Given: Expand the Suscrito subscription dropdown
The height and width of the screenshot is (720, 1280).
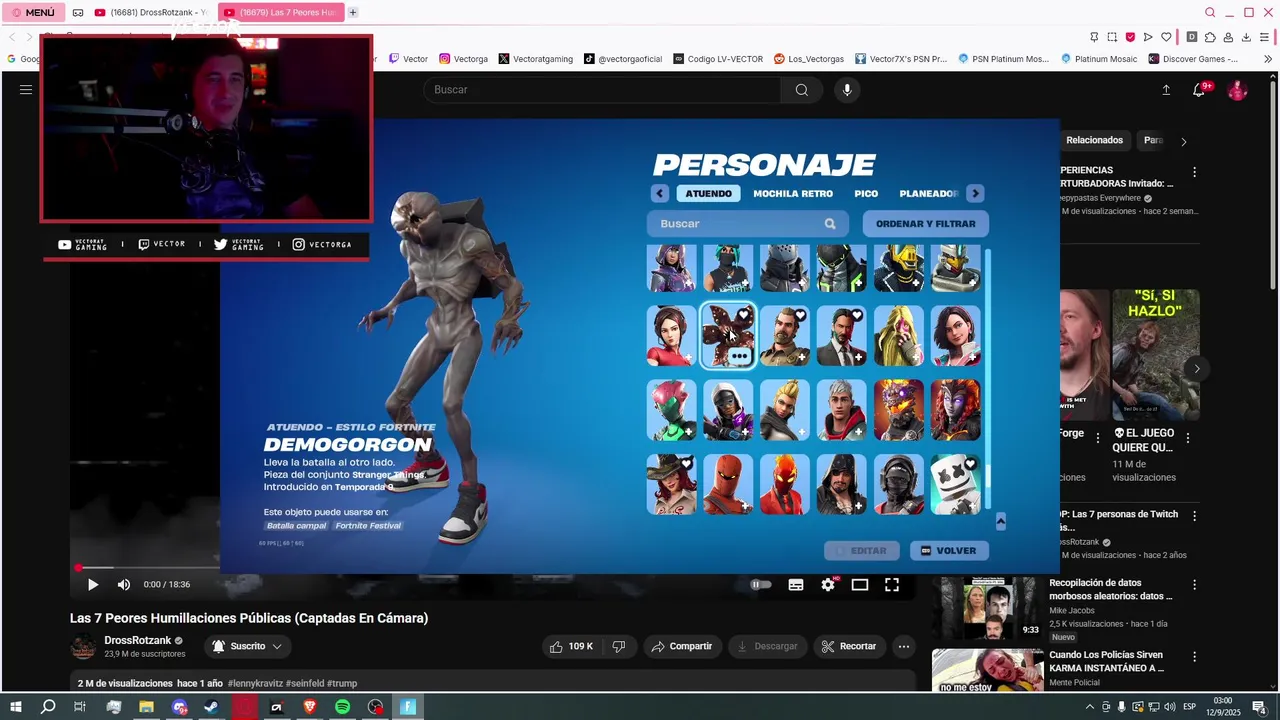Looking at the screenshot, I should pos(247,647).
